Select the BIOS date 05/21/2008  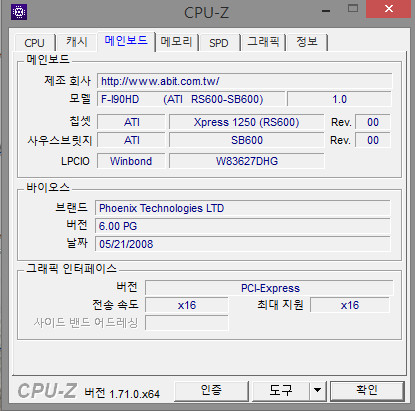pyautogui.click(x=243, y=244)
